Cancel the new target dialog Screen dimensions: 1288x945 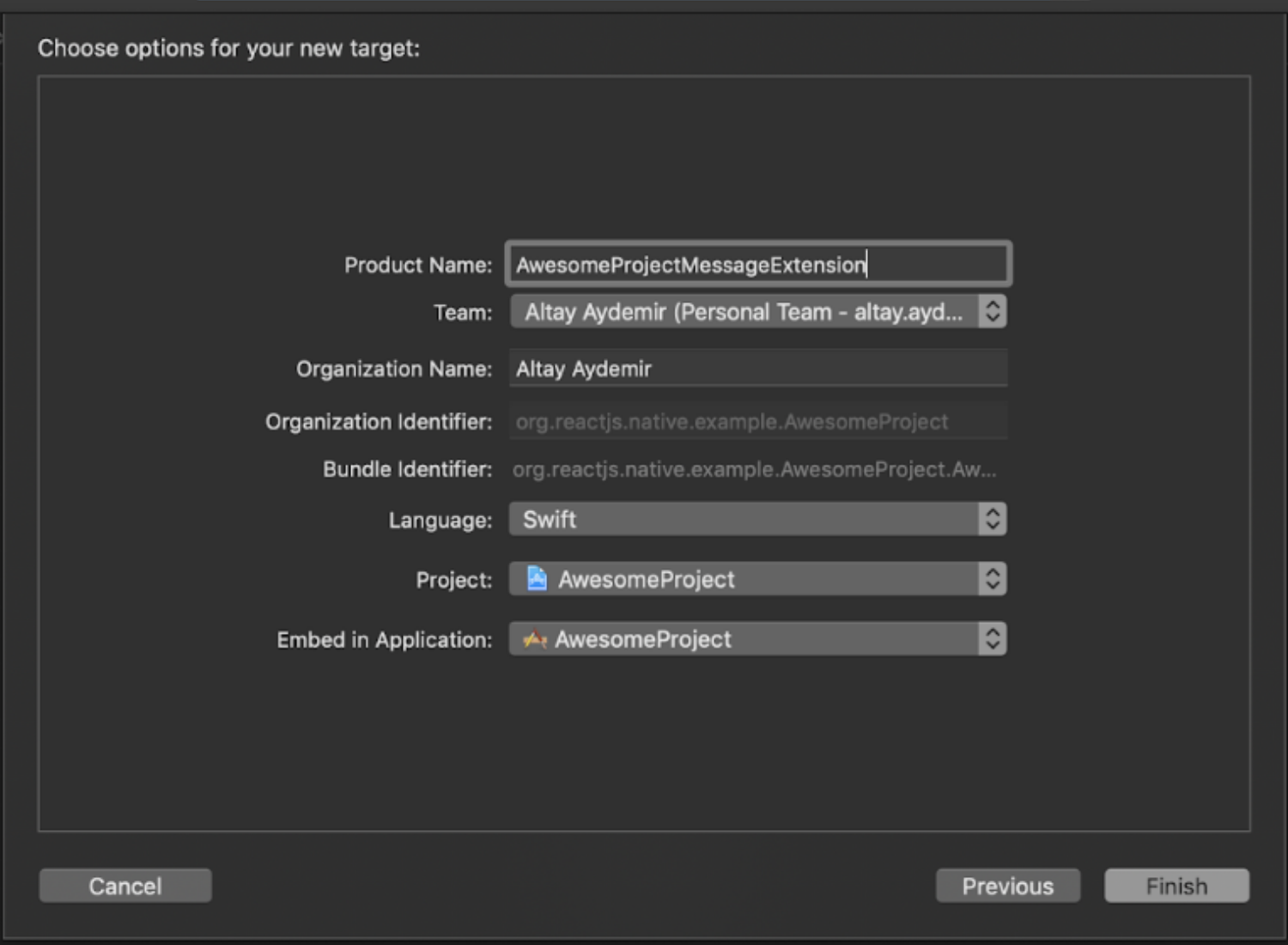point(125,886)
